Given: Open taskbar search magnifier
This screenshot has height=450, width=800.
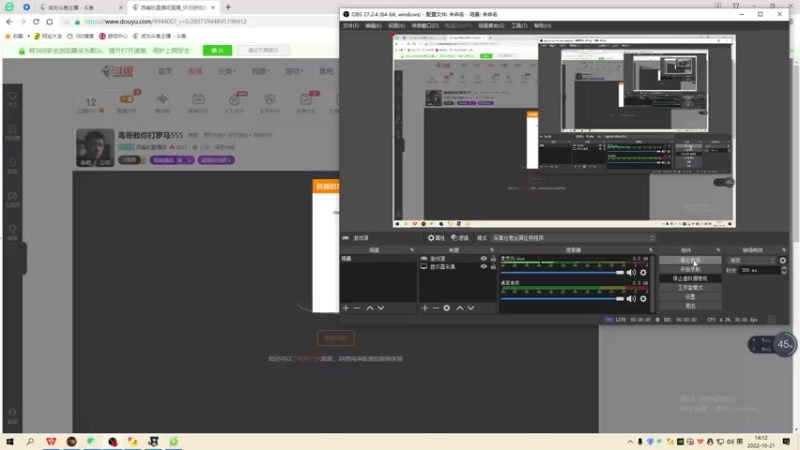Looking at the screenshot, I should pos(30,441).
